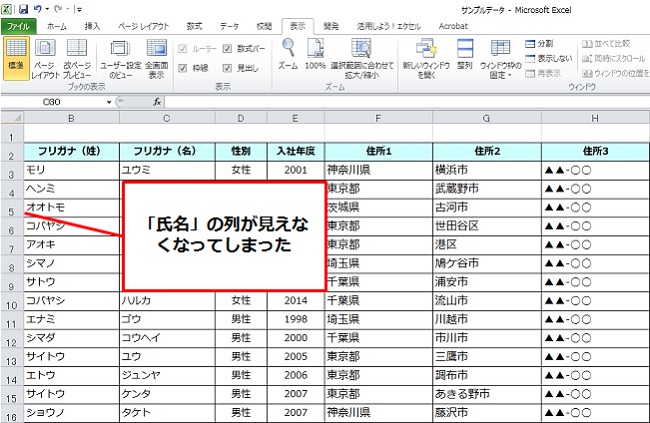
Task: Open ウィンドウ枠の固定 freeze panes menu
Action: (x=500, y=58)
